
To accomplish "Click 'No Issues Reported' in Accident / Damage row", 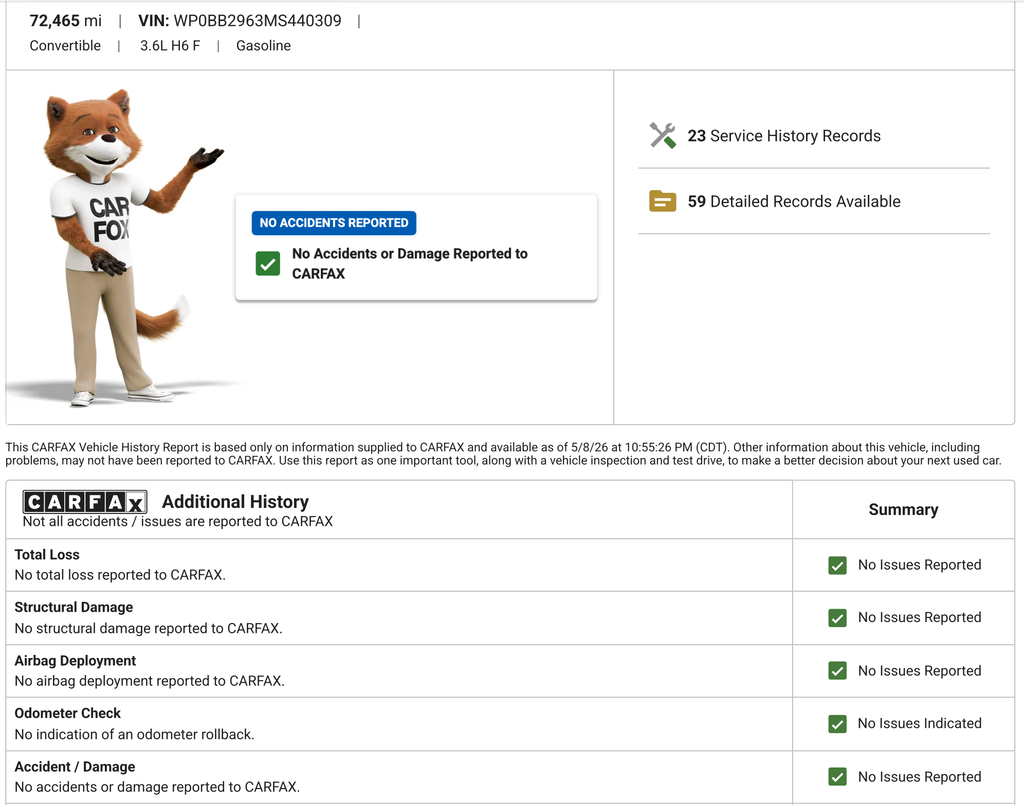I will click(920, 776).
